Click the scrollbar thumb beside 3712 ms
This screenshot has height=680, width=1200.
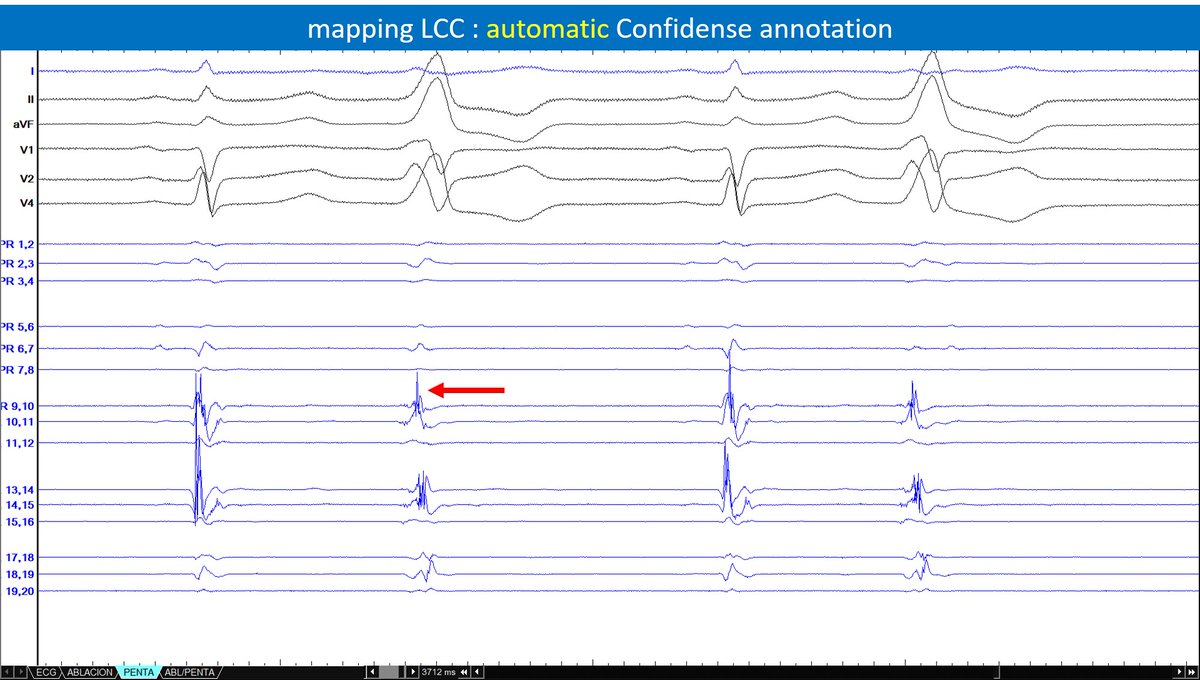388,672
